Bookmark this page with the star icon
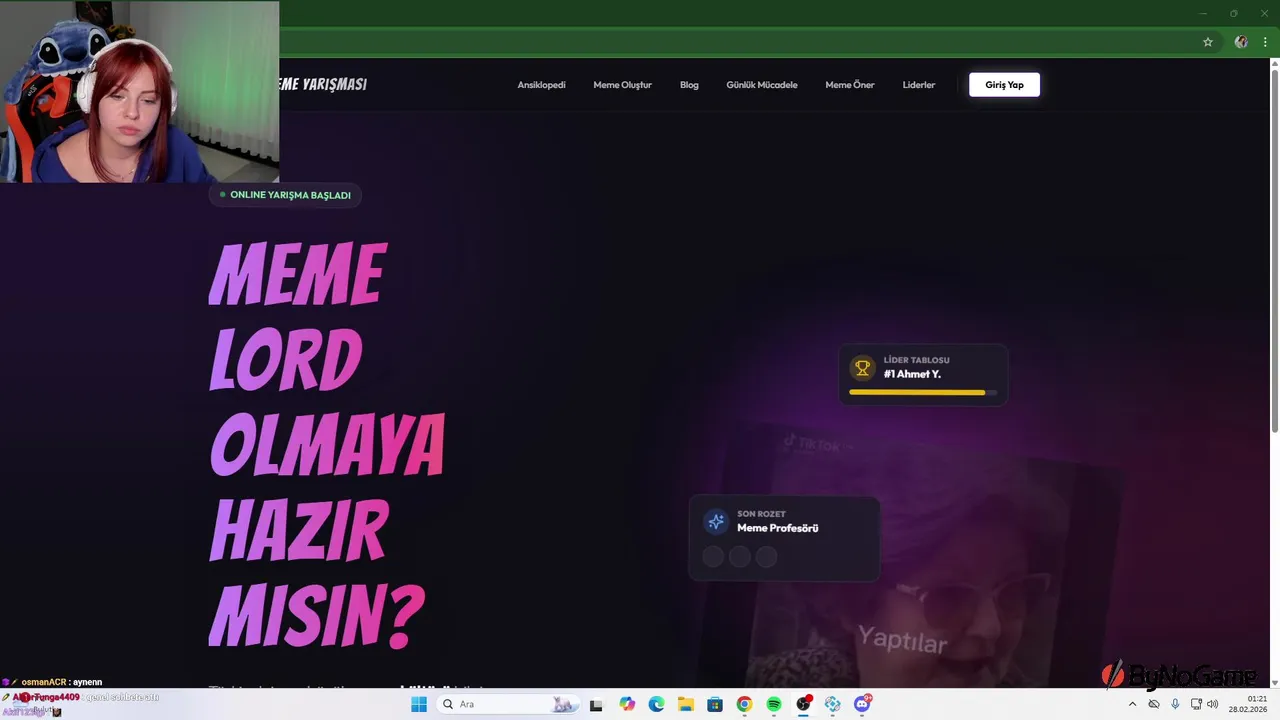1280x720 pixels. [x=1208, y=42]
